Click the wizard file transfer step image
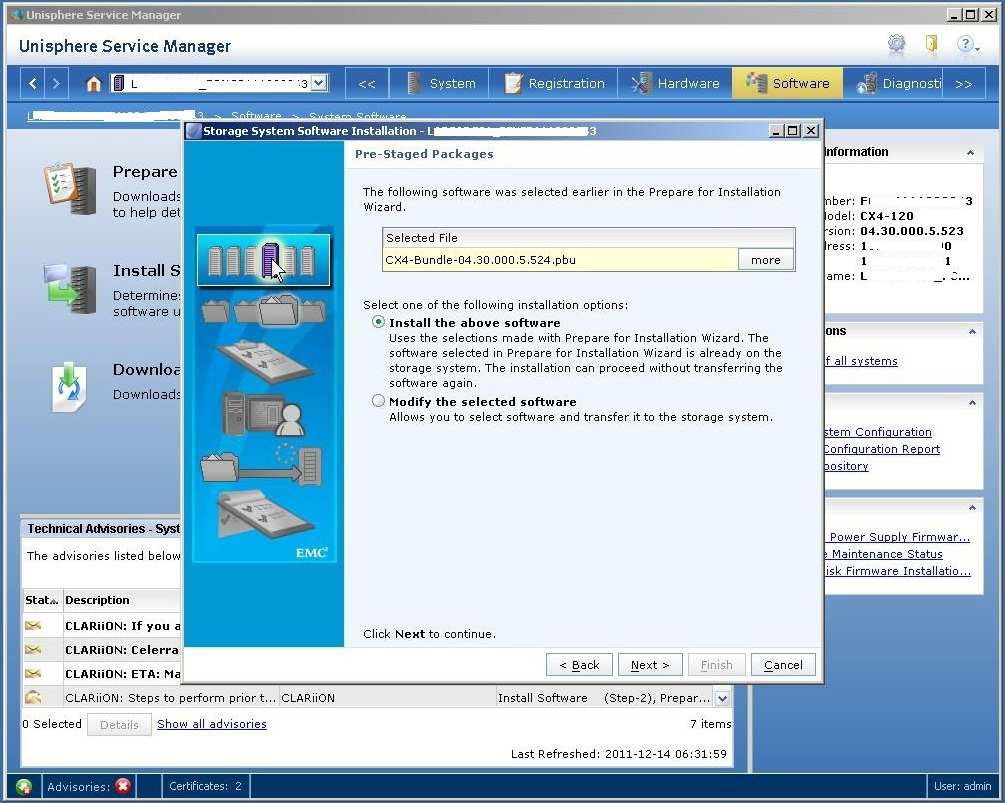Screen dimensions: 1005x803 [x=261, y=464]
